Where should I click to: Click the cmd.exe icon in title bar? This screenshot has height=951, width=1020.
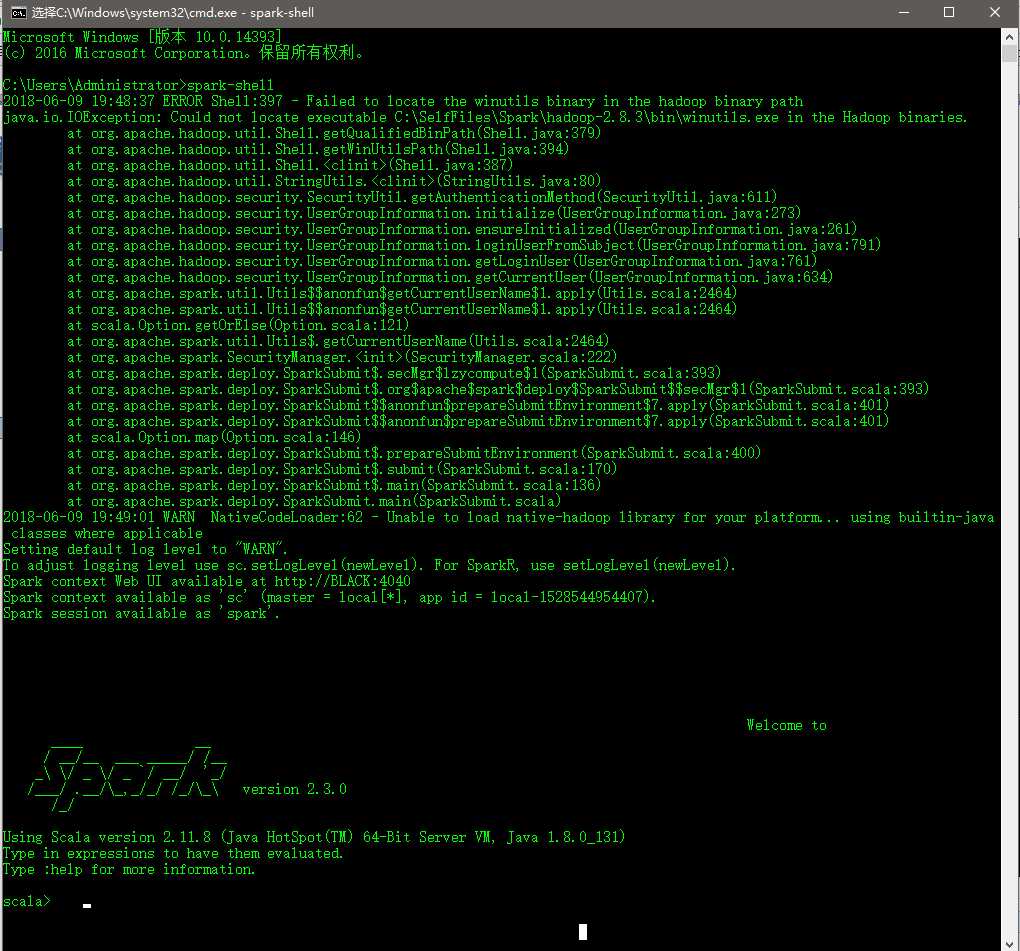coord(19,13)
